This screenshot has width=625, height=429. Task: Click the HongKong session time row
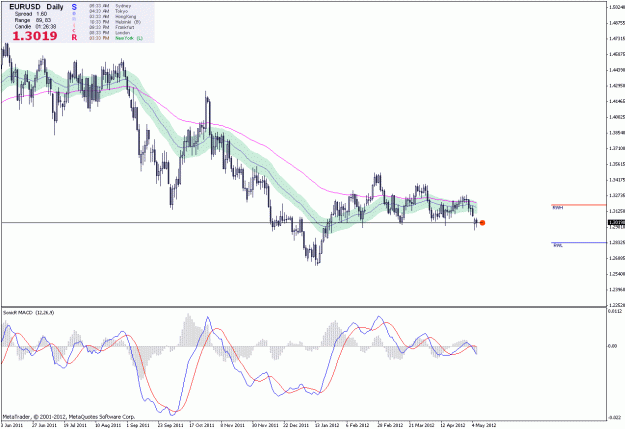[112, 17]
